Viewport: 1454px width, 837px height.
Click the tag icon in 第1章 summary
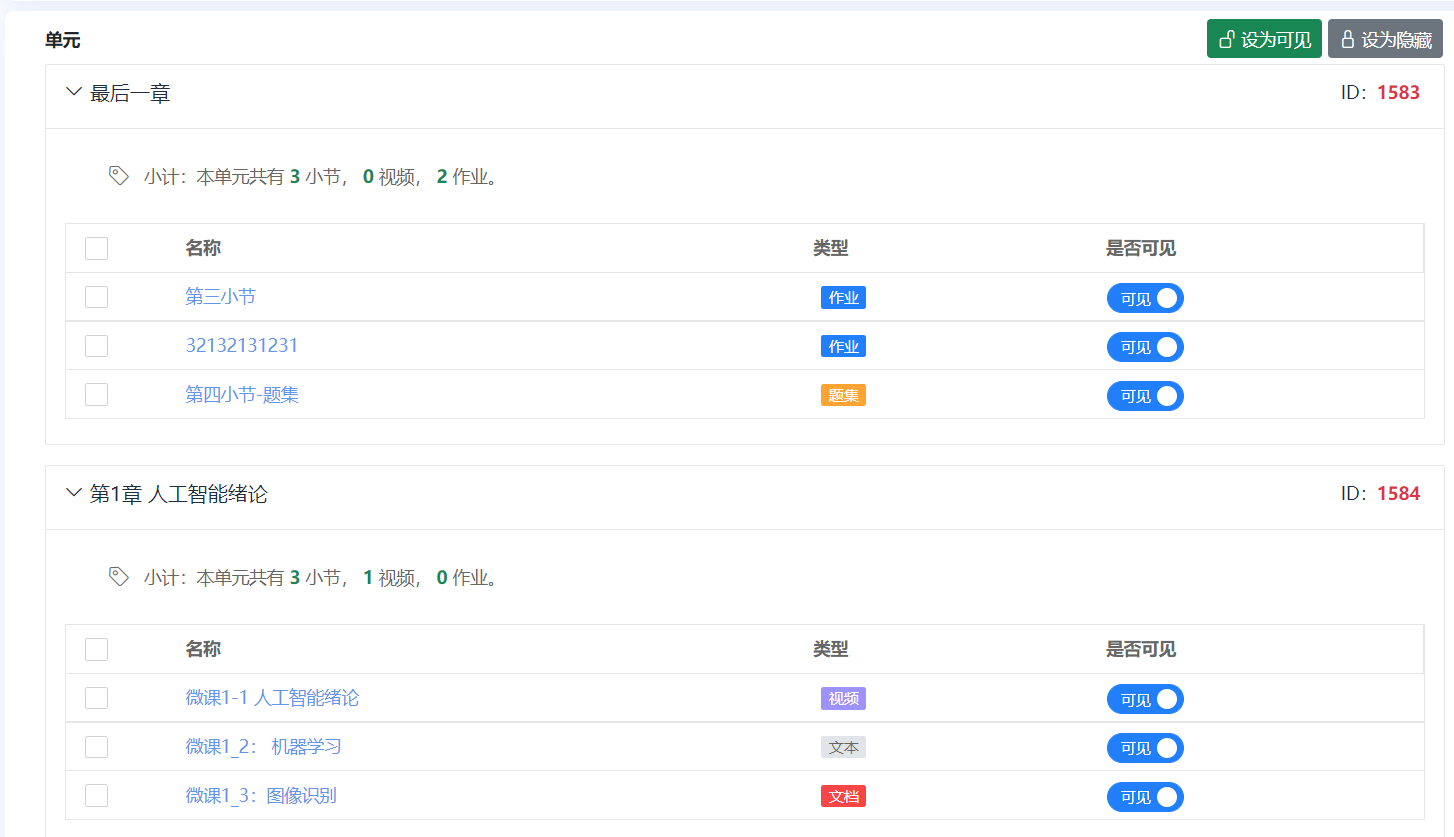point(118,577)
